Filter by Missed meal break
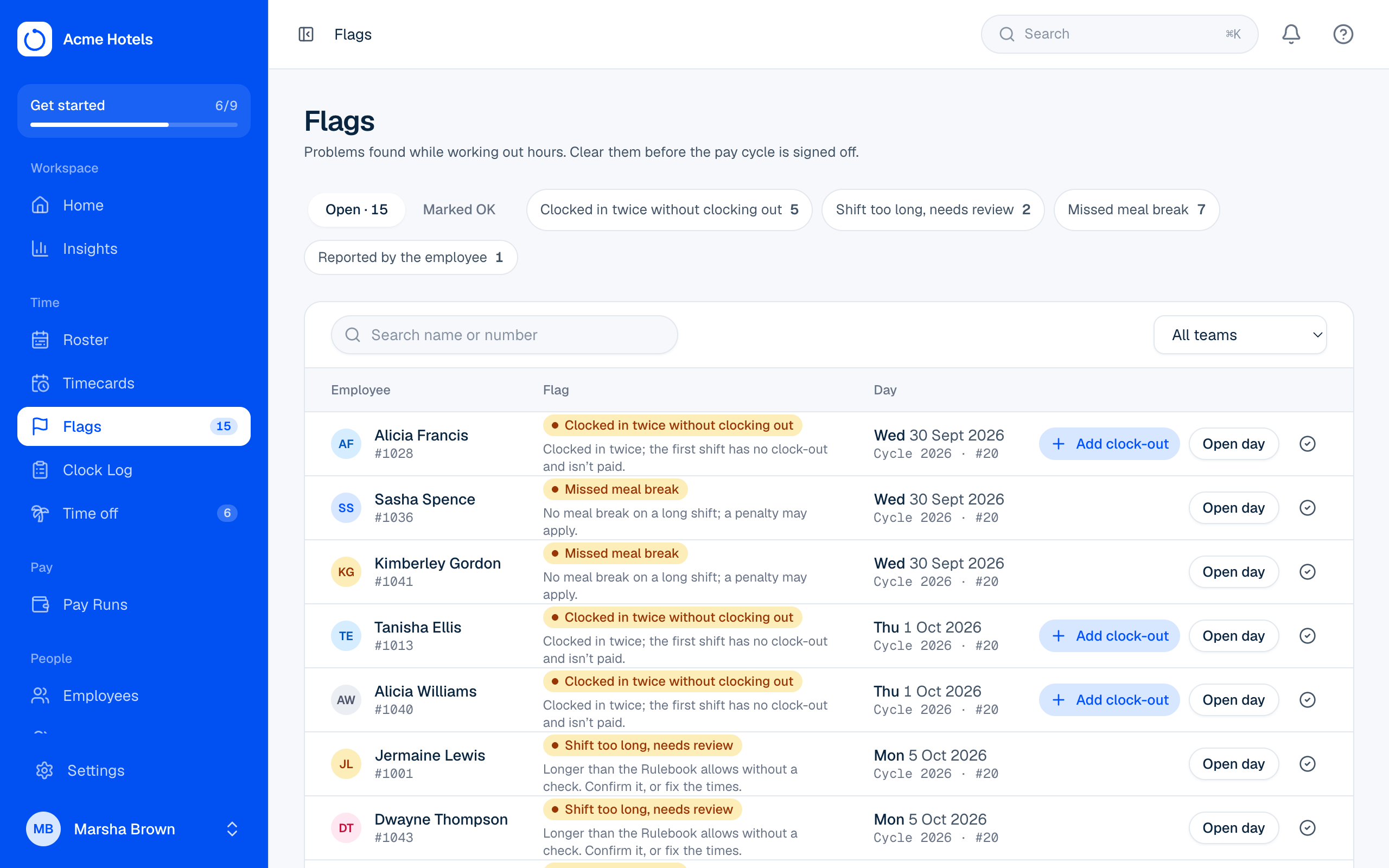 point(1137,209)
